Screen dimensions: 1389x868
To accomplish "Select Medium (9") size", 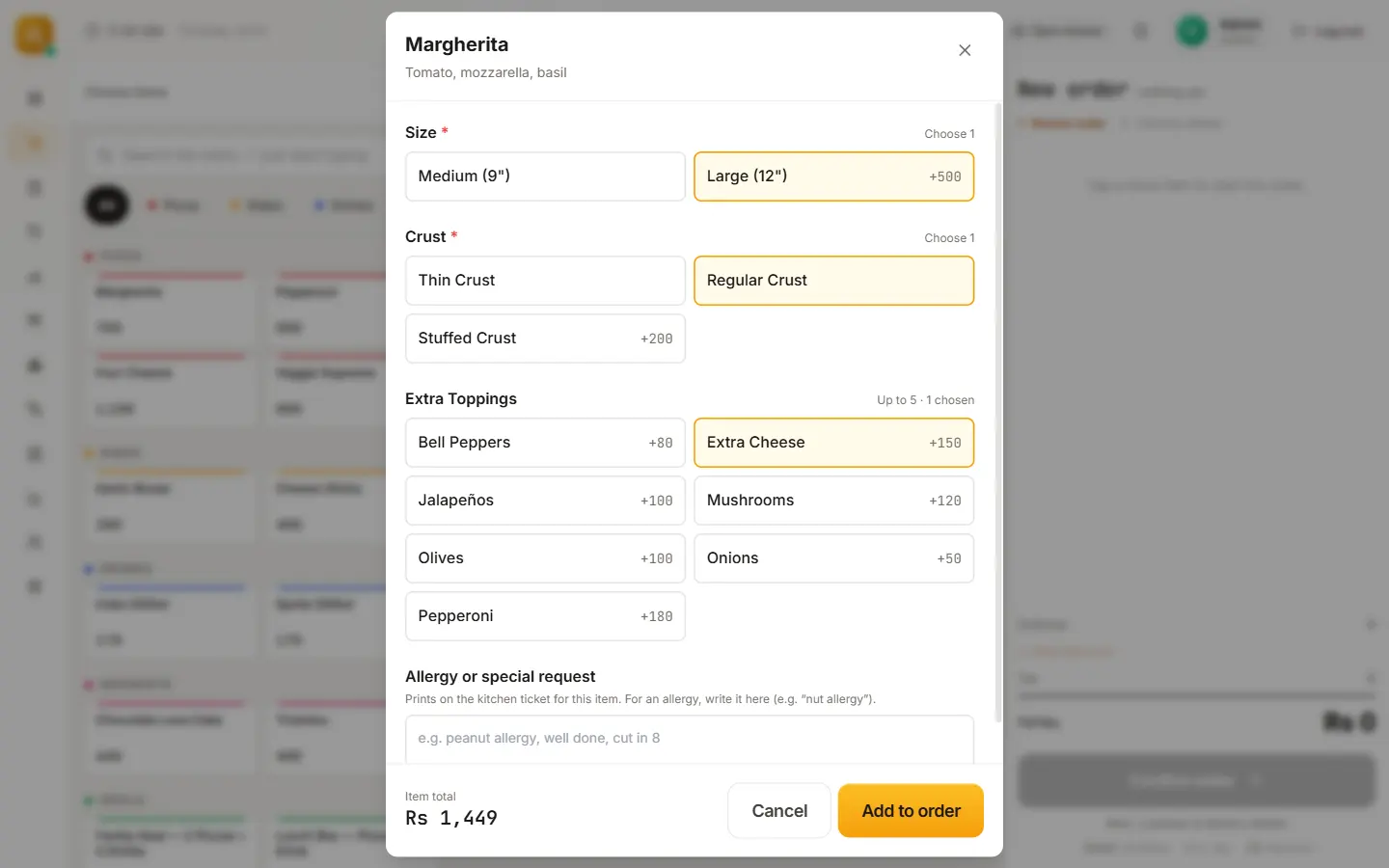I will 545,176.
